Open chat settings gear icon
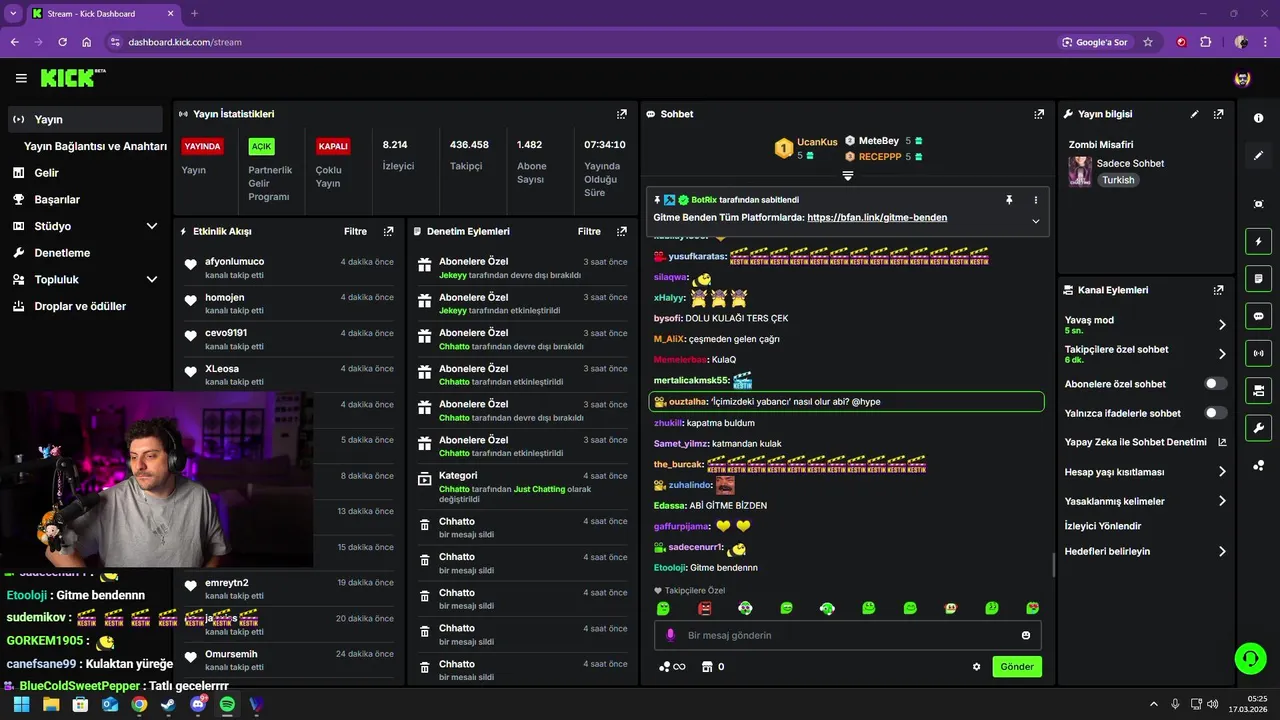The image size is (1280, 720). 977,667
